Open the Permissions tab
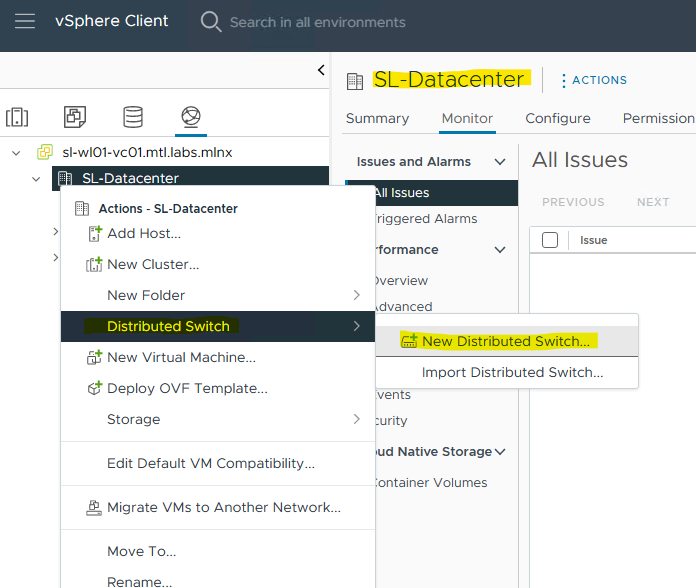The image size is (696, 588). point(659,118)
